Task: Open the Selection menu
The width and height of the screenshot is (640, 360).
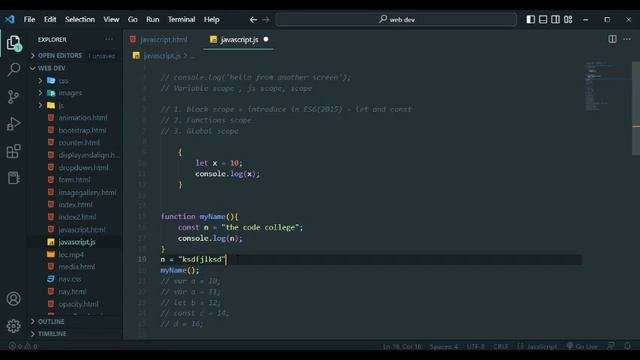Action: 80,20
